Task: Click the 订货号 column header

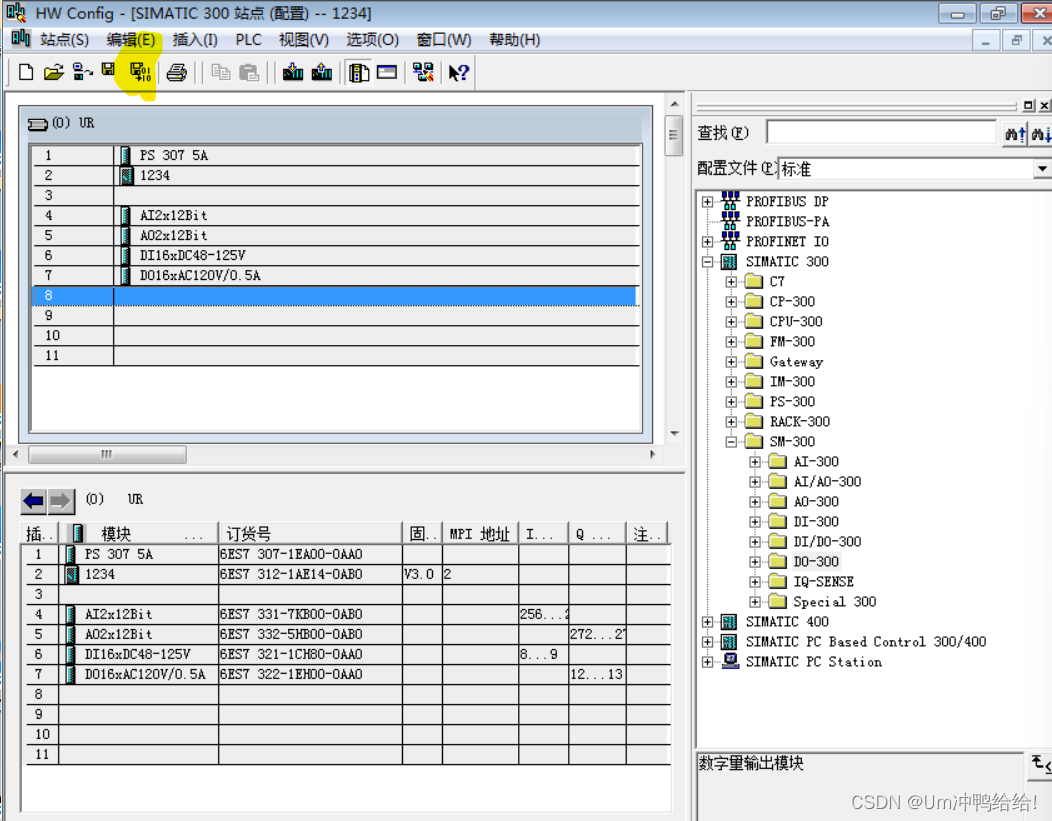Action: pos(310,534)
